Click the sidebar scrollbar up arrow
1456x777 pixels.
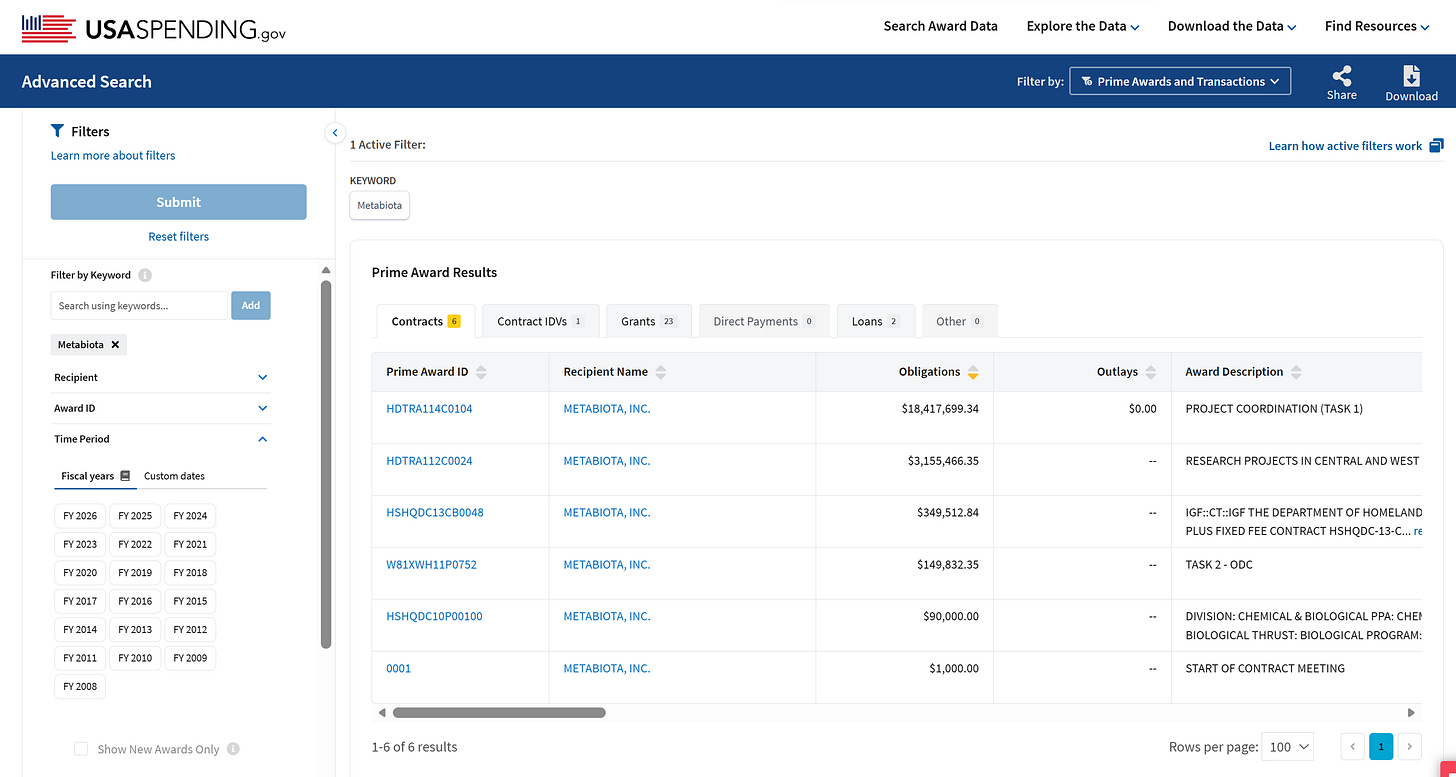tap(325, 270)
